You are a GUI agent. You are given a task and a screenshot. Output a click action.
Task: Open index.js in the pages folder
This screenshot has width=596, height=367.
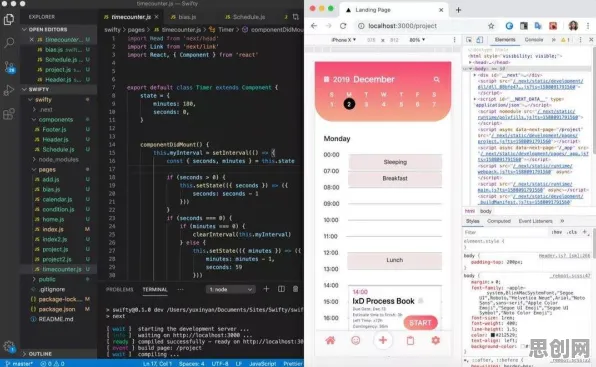[53, 229]
